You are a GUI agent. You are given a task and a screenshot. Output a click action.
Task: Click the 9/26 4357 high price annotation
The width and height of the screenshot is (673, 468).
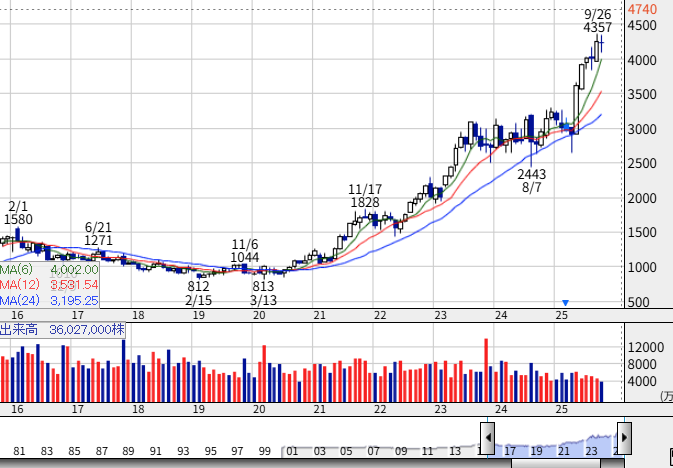598,21
